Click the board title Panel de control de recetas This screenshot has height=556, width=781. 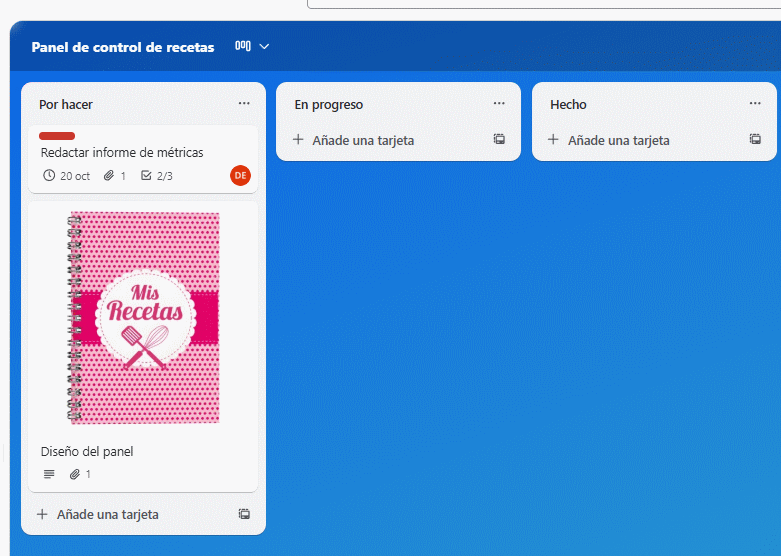coord(123,47)
